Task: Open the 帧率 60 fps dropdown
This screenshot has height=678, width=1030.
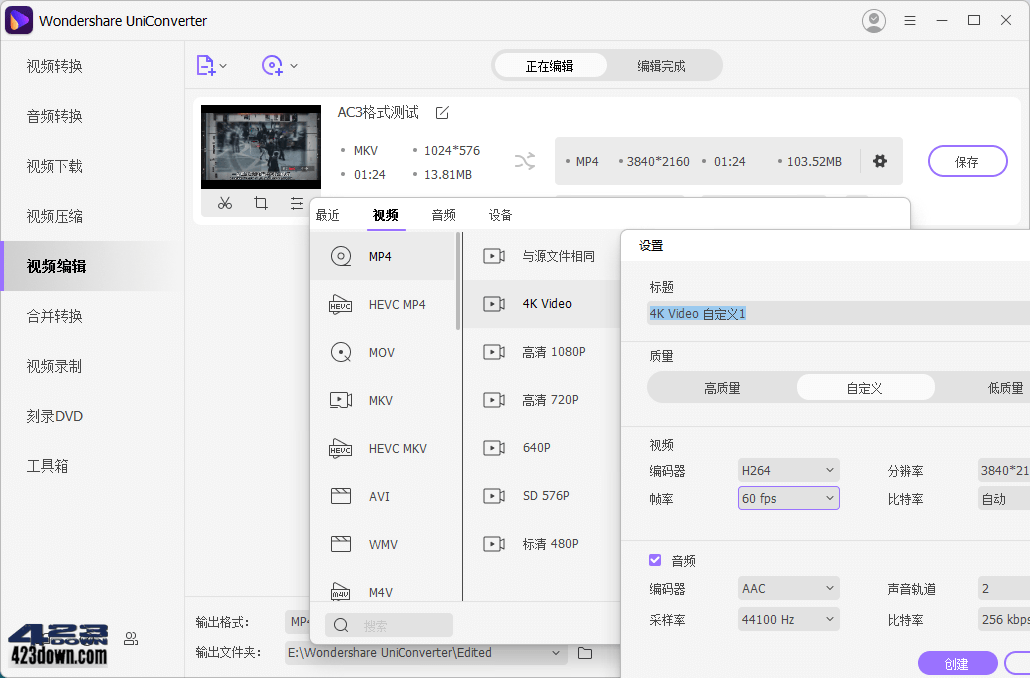Action: pyautogui.click(x=788, y=497)
